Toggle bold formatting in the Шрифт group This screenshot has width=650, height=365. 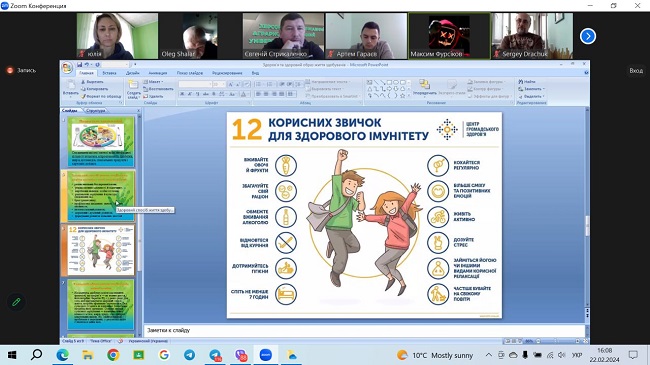tap(182, 94)
